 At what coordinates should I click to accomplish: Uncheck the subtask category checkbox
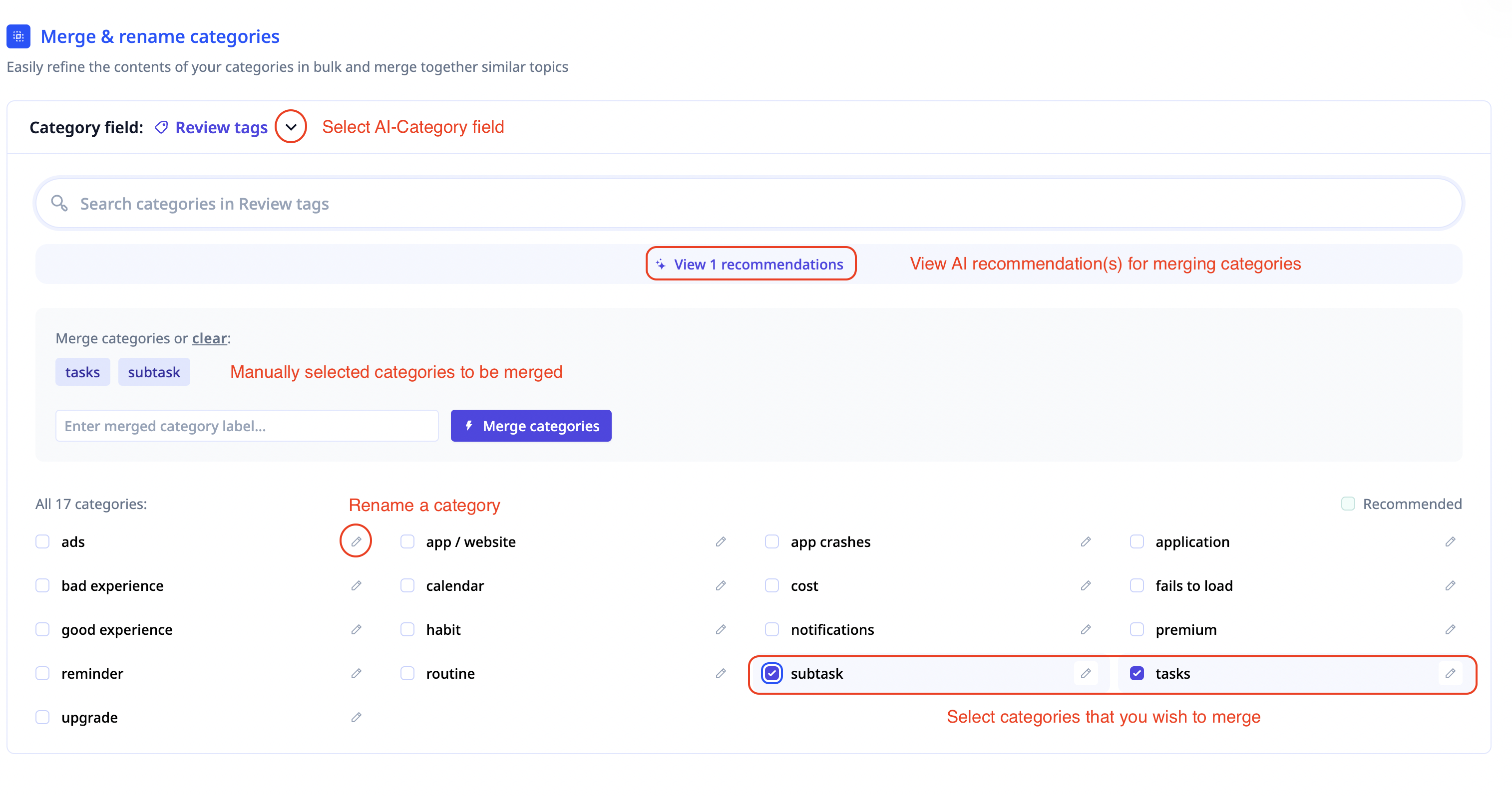pyautogui.click(x=772, y=673)
